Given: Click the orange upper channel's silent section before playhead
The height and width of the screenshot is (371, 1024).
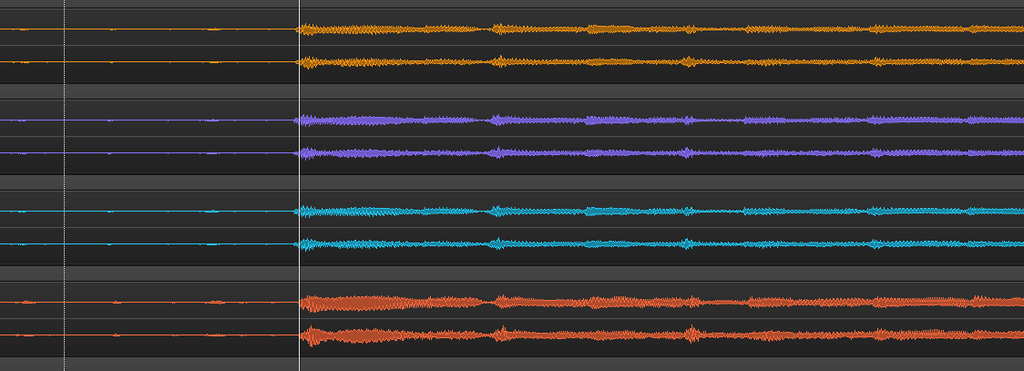Looking at the screenshot, I should pos(149,29).
